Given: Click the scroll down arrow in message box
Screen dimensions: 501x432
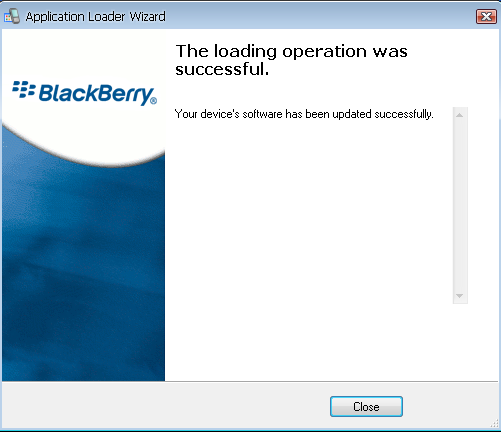Looking at the screenshot, I should [x=460, y=296].
